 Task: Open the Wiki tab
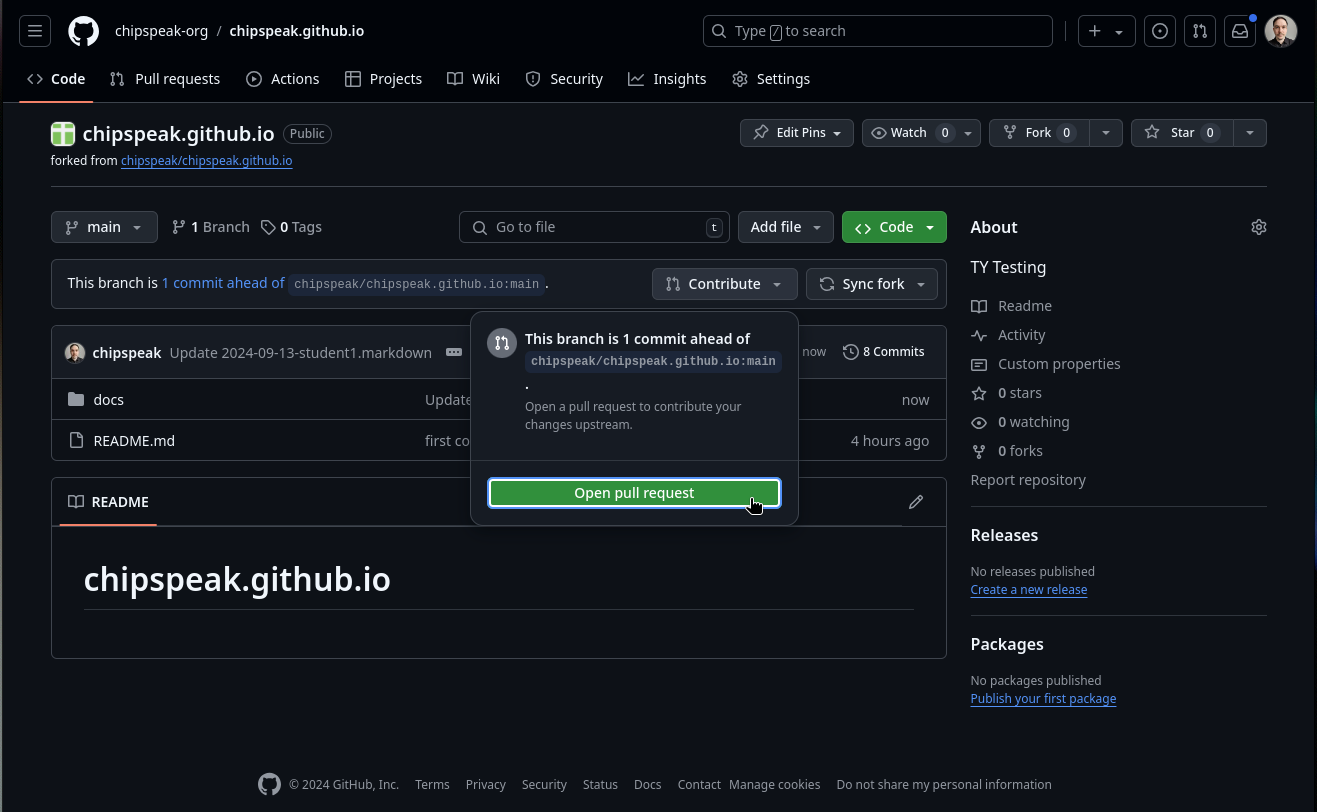(473, 79)
